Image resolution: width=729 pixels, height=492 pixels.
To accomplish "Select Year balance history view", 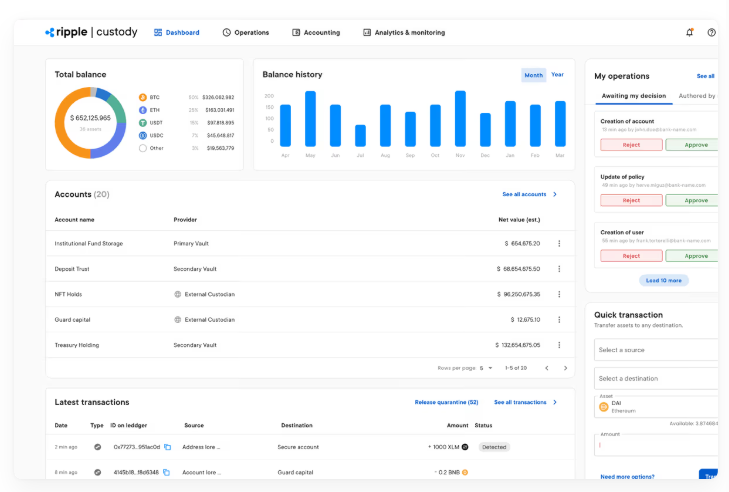I will pyautogui.click(x=557, y=74).
